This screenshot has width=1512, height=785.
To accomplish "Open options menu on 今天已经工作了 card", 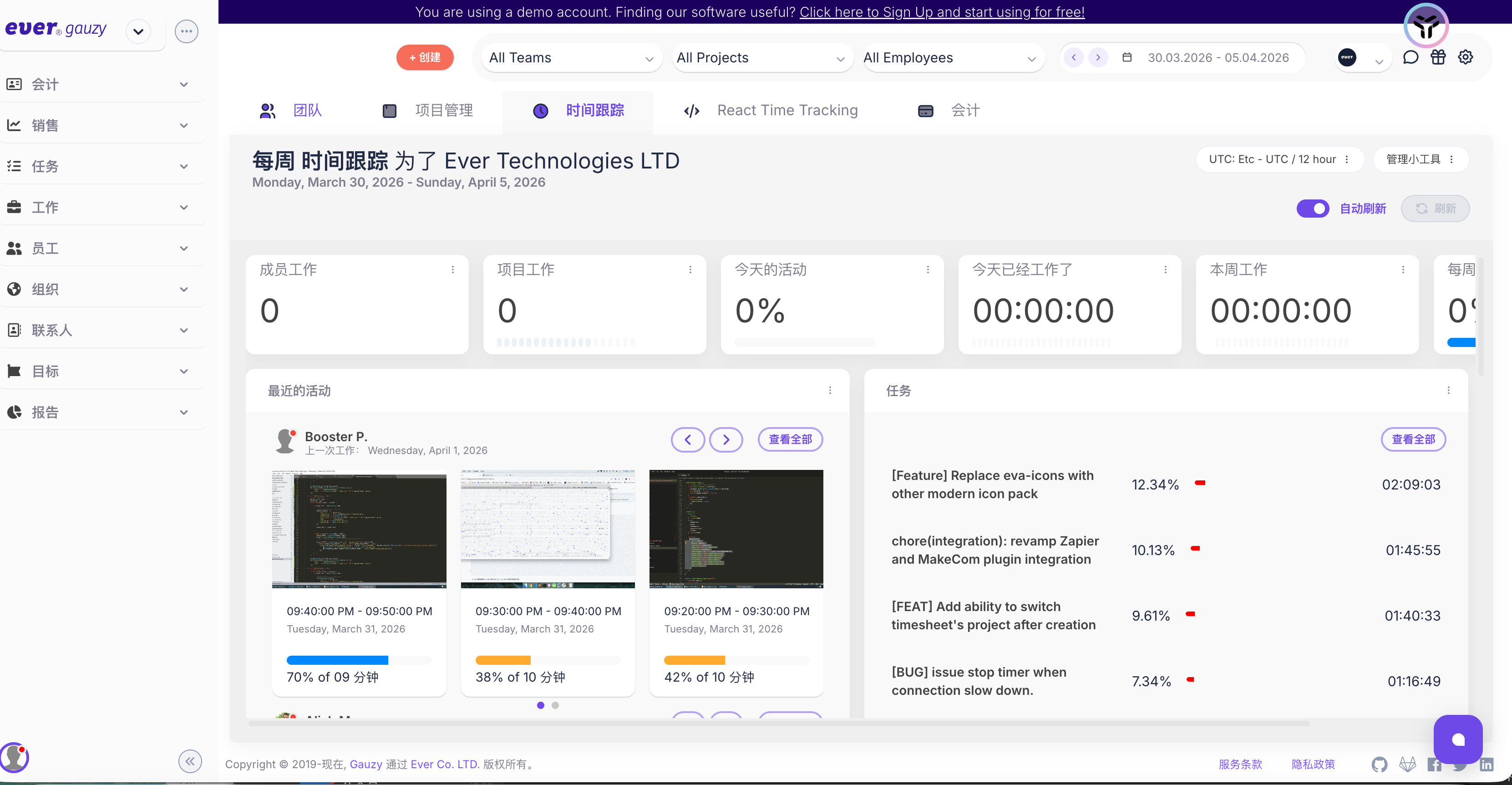I will [x=1166, y=270].
